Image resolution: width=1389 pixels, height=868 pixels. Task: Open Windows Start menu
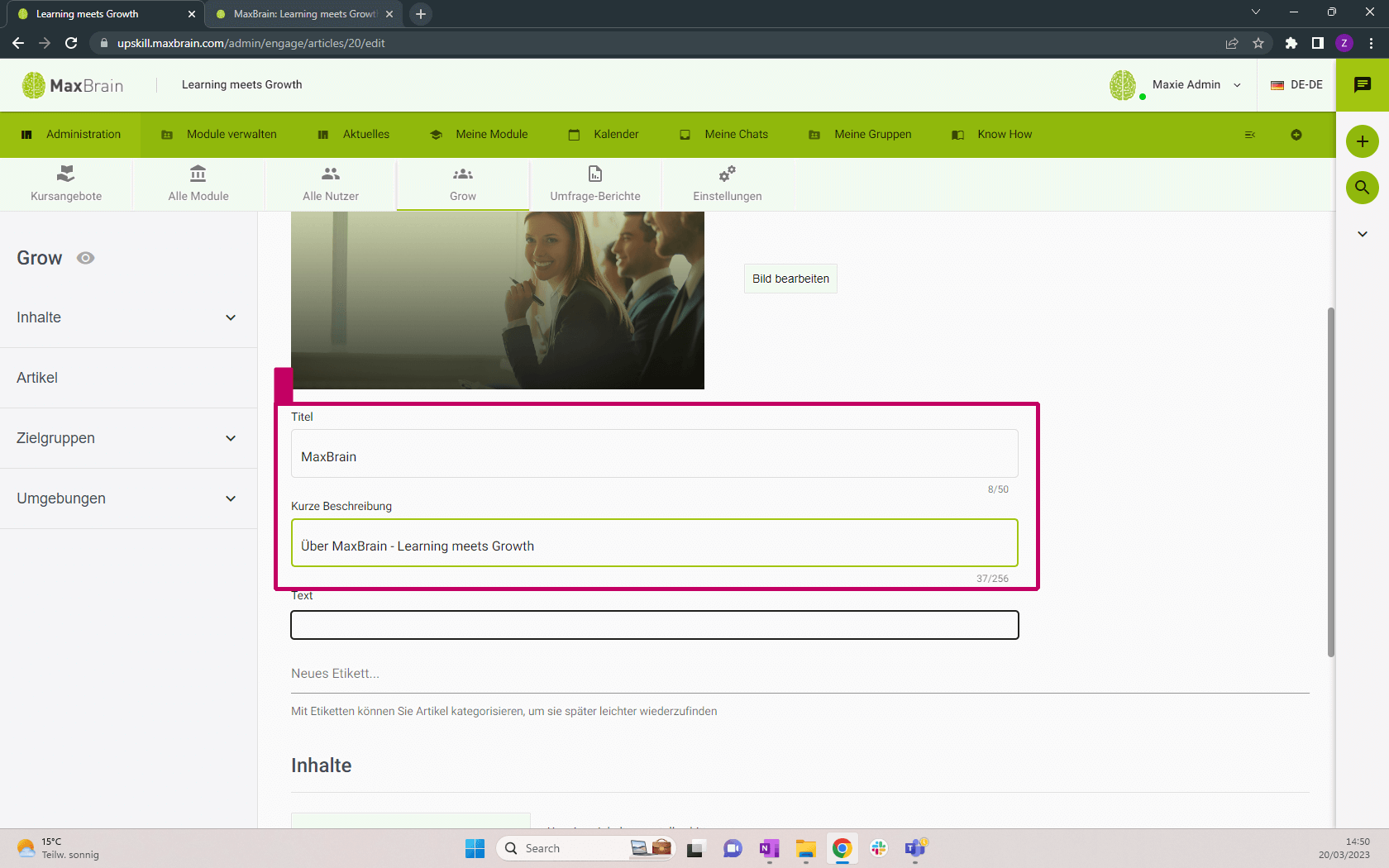click(x=475, y=848)
